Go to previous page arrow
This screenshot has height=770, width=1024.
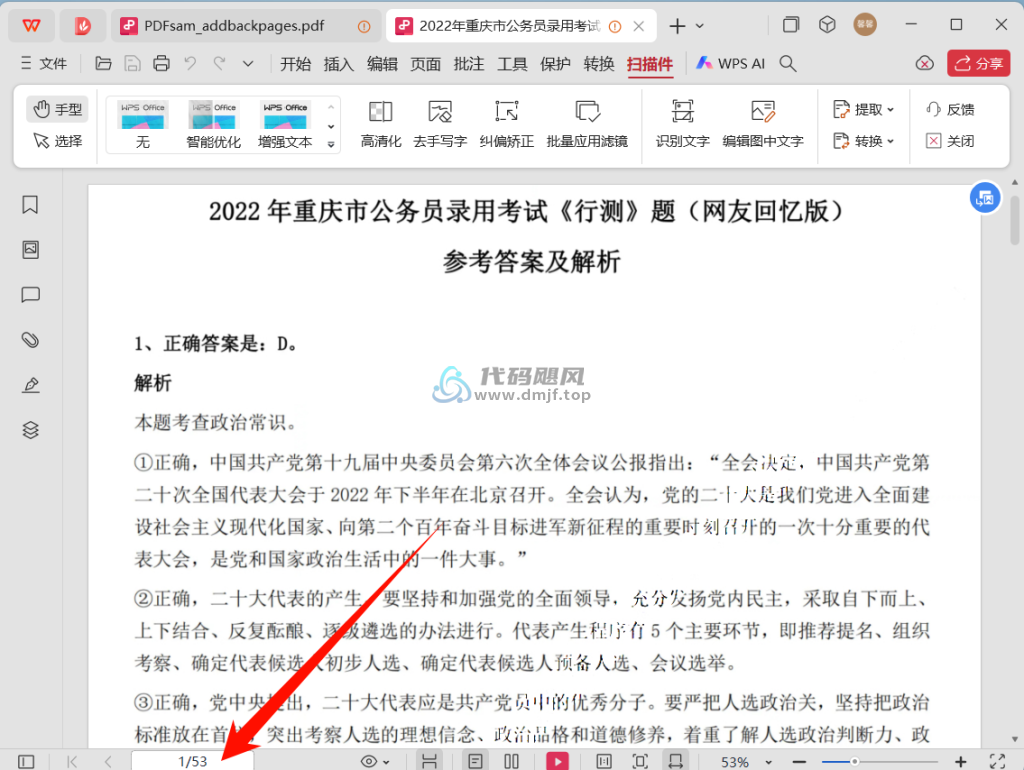pyautogui.click(x=108, y=762)
